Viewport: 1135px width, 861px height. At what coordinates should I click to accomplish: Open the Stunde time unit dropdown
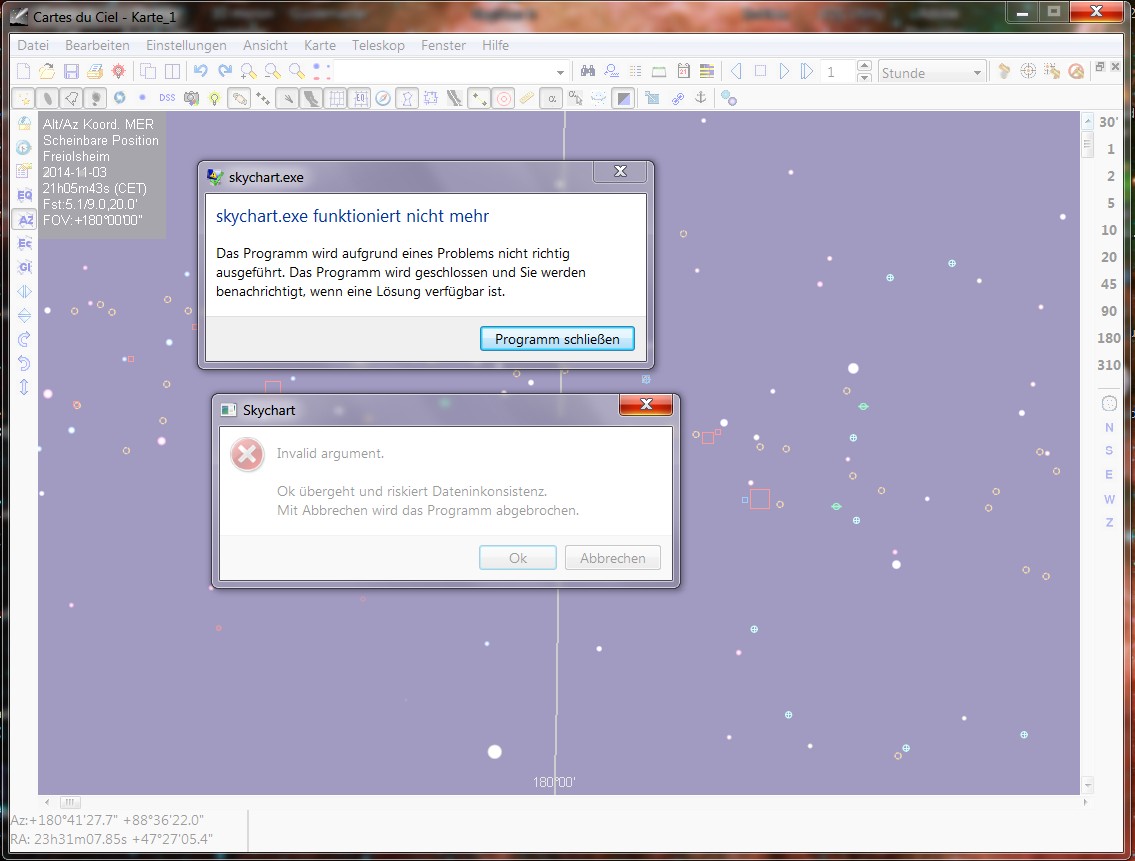[977, 72]
